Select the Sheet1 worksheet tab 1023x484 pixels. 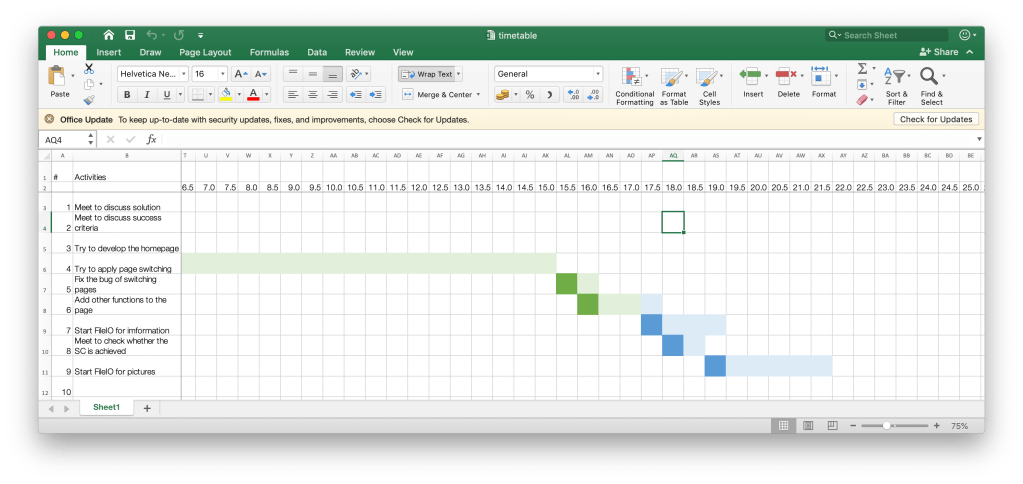(106, 408)
